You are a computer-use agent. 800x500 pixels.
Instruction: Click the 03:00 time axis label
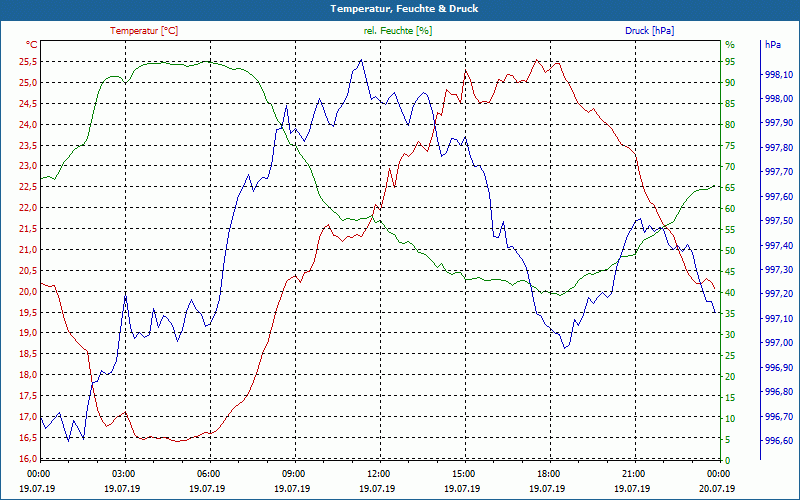pos(122,473)
